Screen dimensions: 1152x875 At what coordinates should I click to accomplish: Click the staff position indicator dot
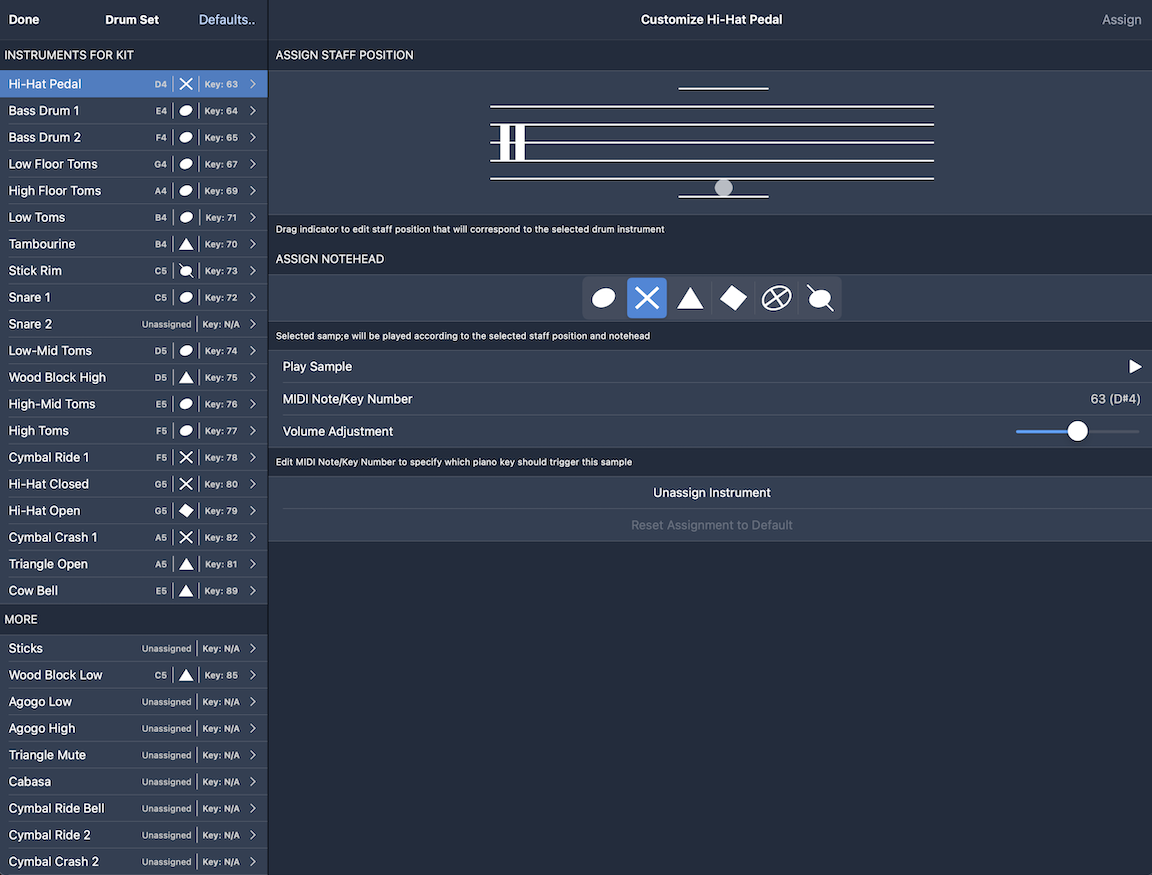[x=724, y=187]
